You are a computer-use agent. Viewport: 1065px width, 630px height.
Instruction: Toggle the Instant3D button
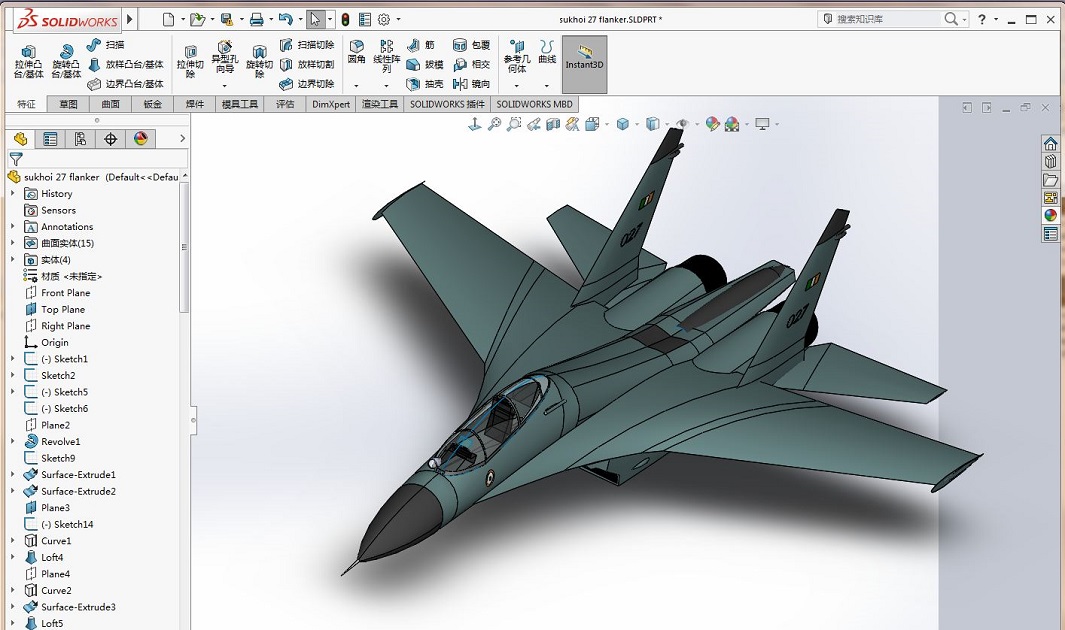[584, 64]
